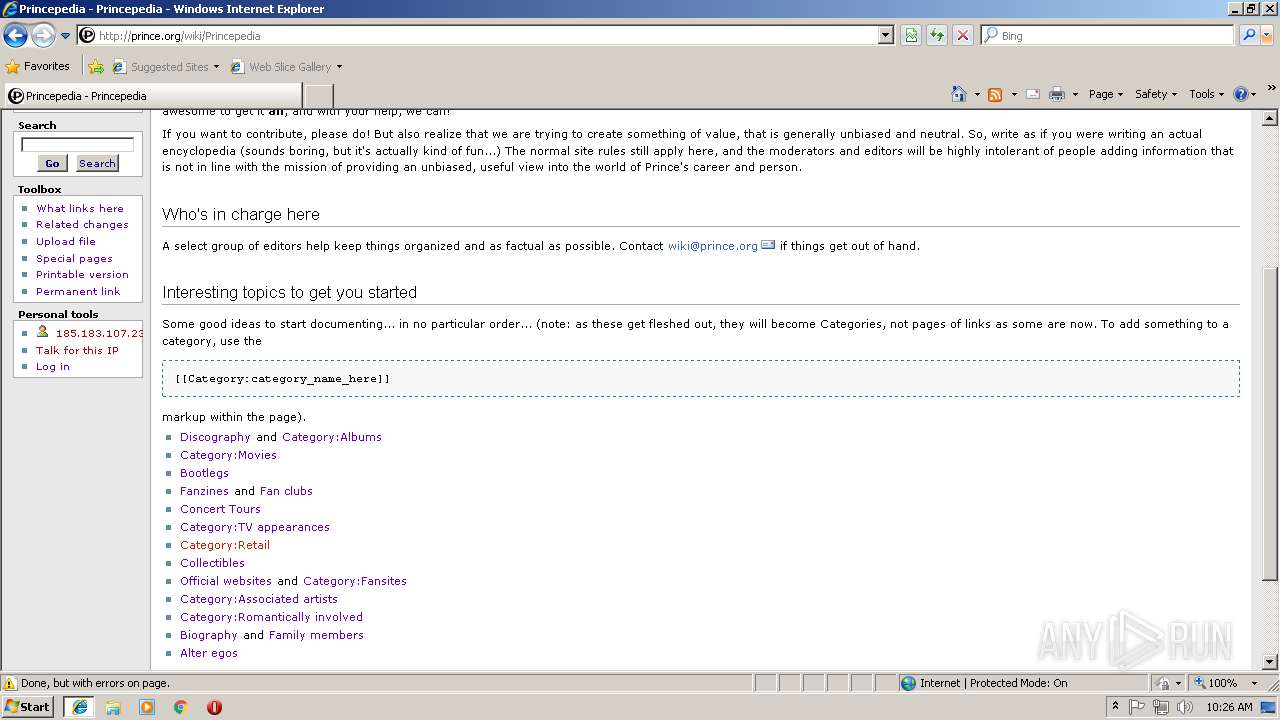Open a new blank tab
Screen dimensions: 1280x720
[x=317, y=96]
